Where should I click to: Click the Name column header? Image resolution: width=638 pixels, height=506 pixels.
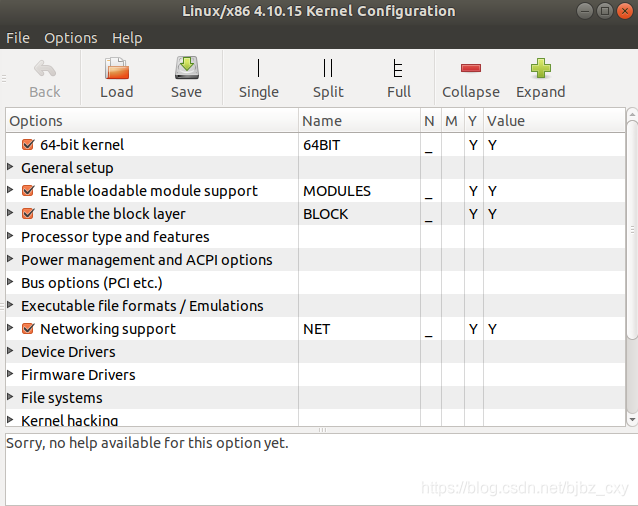click(359, 121)
